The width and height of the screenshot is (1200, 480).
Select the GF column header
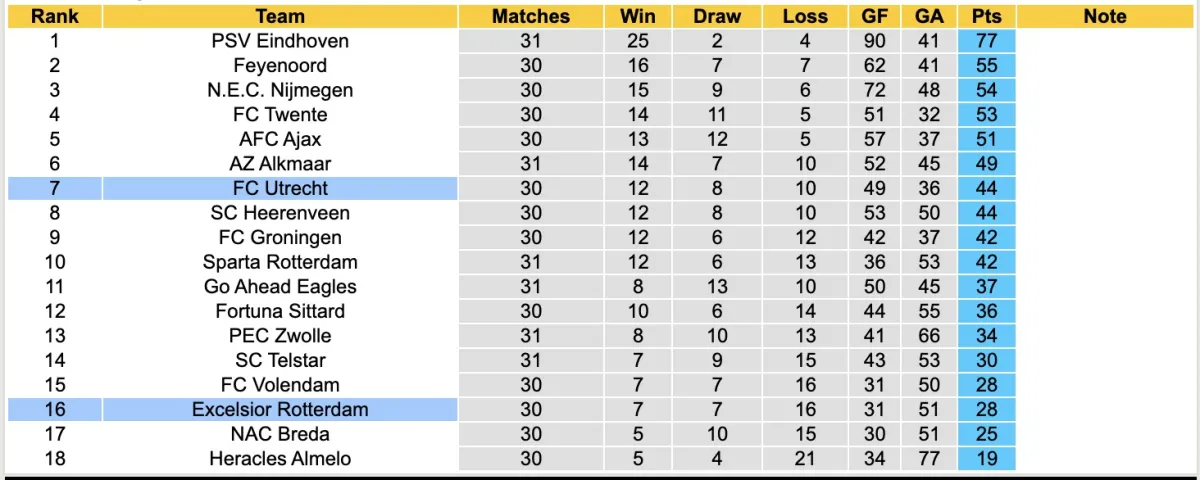[x=873, y=16]
